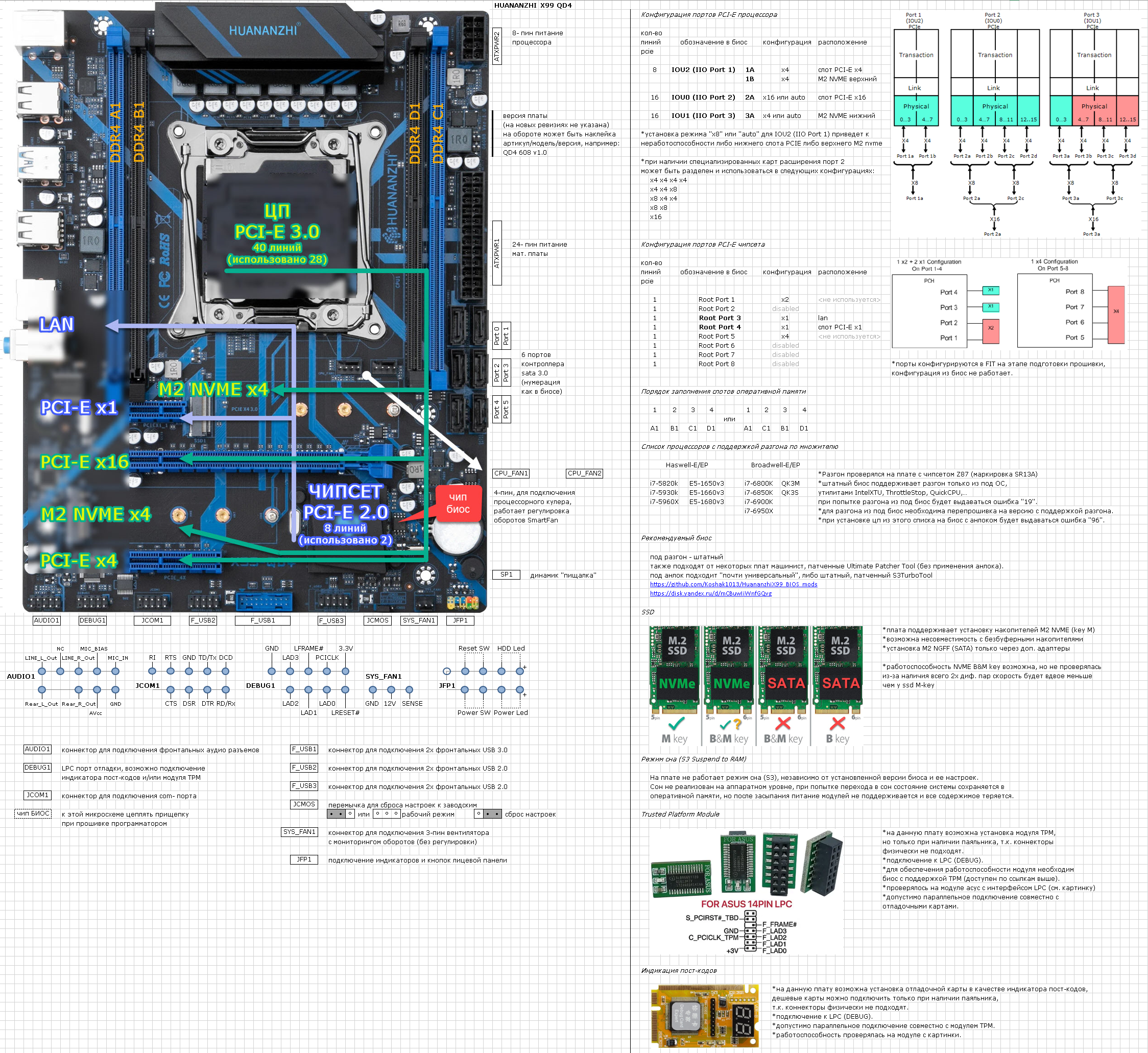
Task: Select the CPU_FAN2 label box
Action: pyautogui.click(x=584, y=473)
